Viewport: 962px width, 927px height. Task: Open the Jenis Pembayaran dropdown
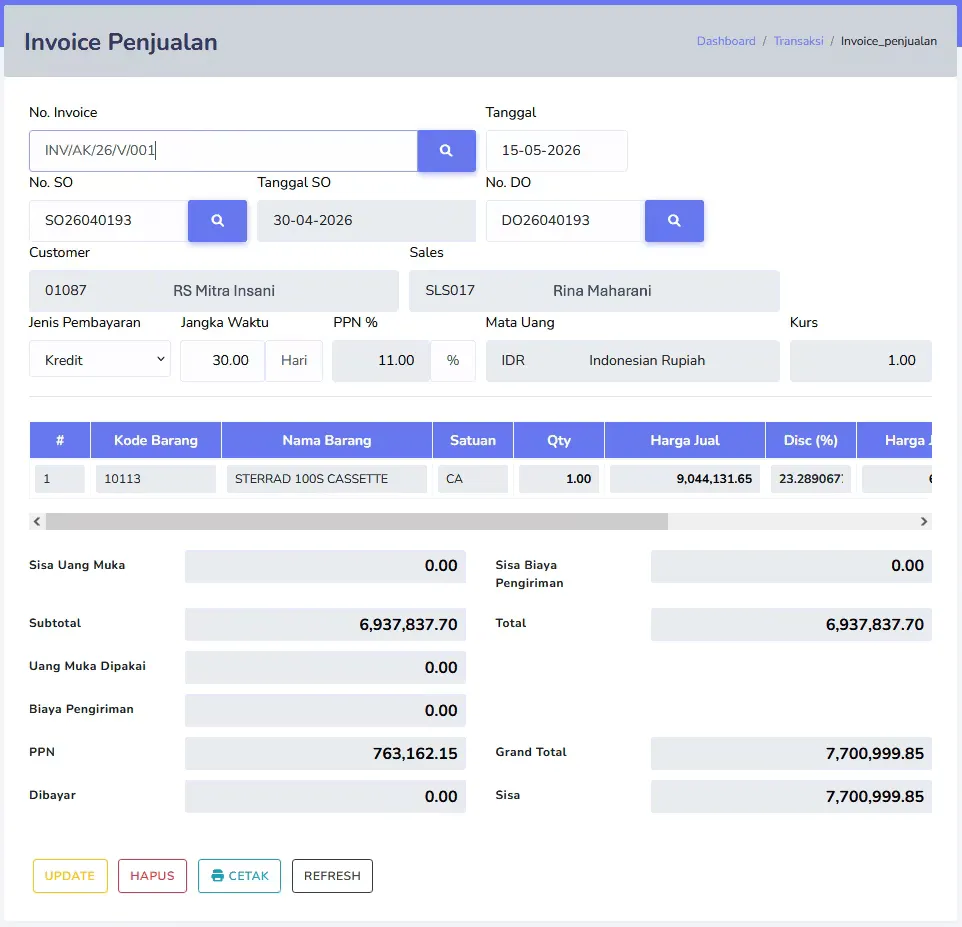coord(100,360)
